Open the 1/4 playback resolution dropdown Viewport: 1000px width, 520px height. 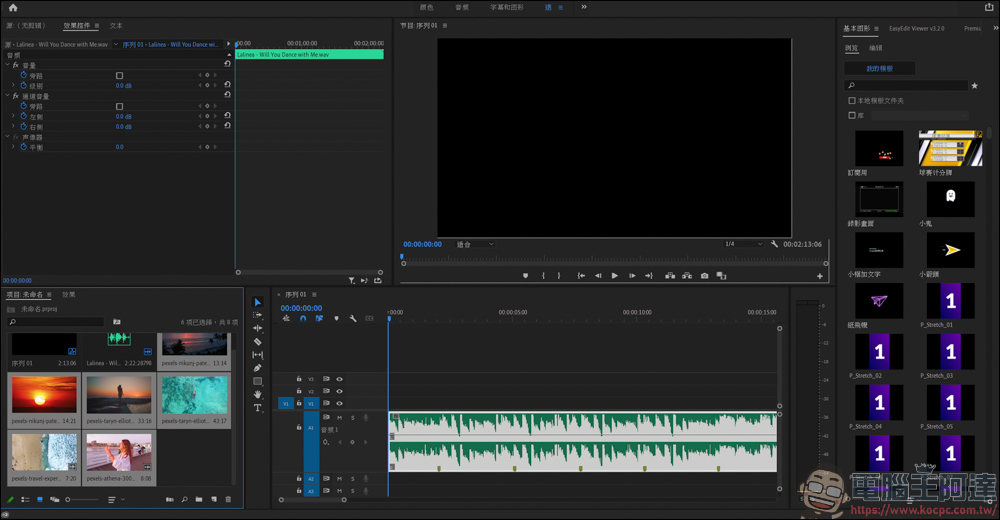tap(743, 244)
